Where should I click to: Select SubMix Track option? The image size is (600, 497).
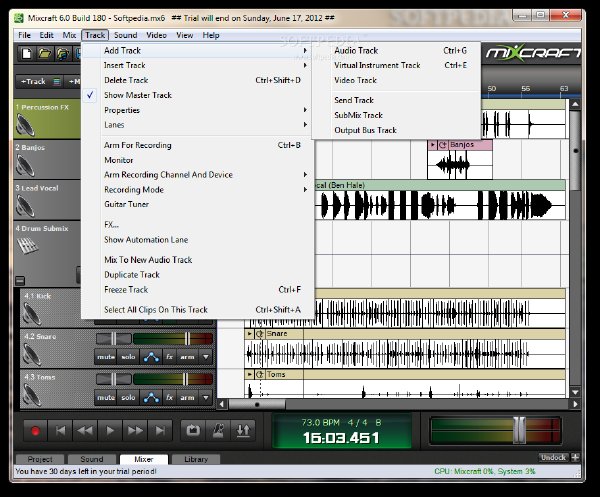pos(396,115)
